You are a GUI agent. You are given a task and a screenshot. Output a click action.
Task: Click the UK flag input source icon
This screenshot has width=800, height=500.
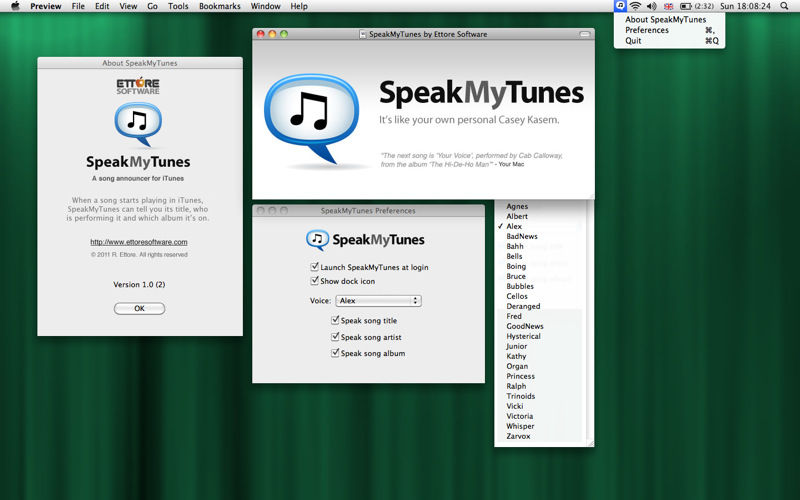click(668, 7)
